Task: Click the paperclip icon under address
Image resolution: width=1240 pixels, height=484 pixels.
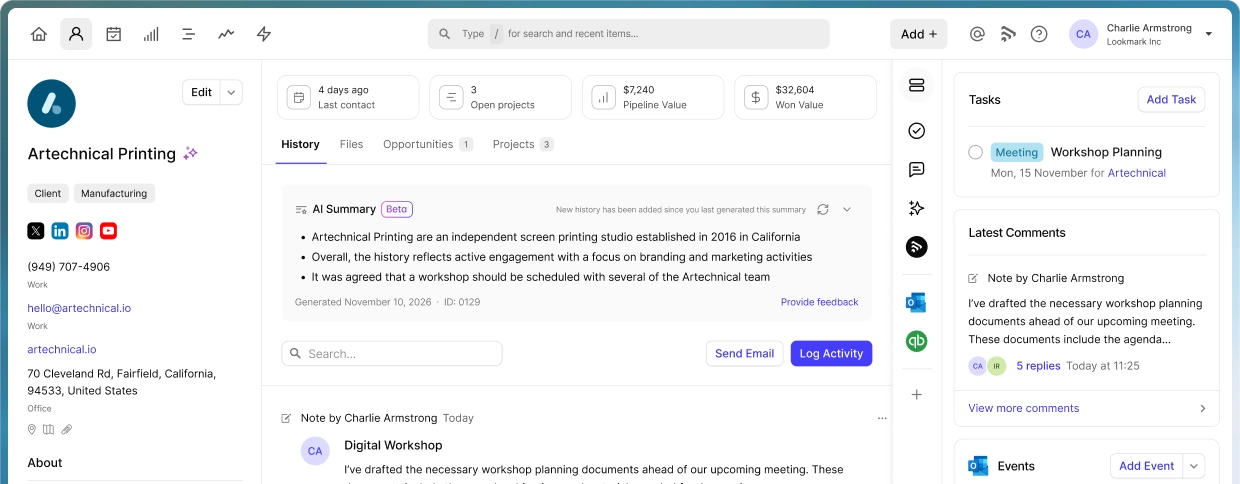Action: (66, 429)
